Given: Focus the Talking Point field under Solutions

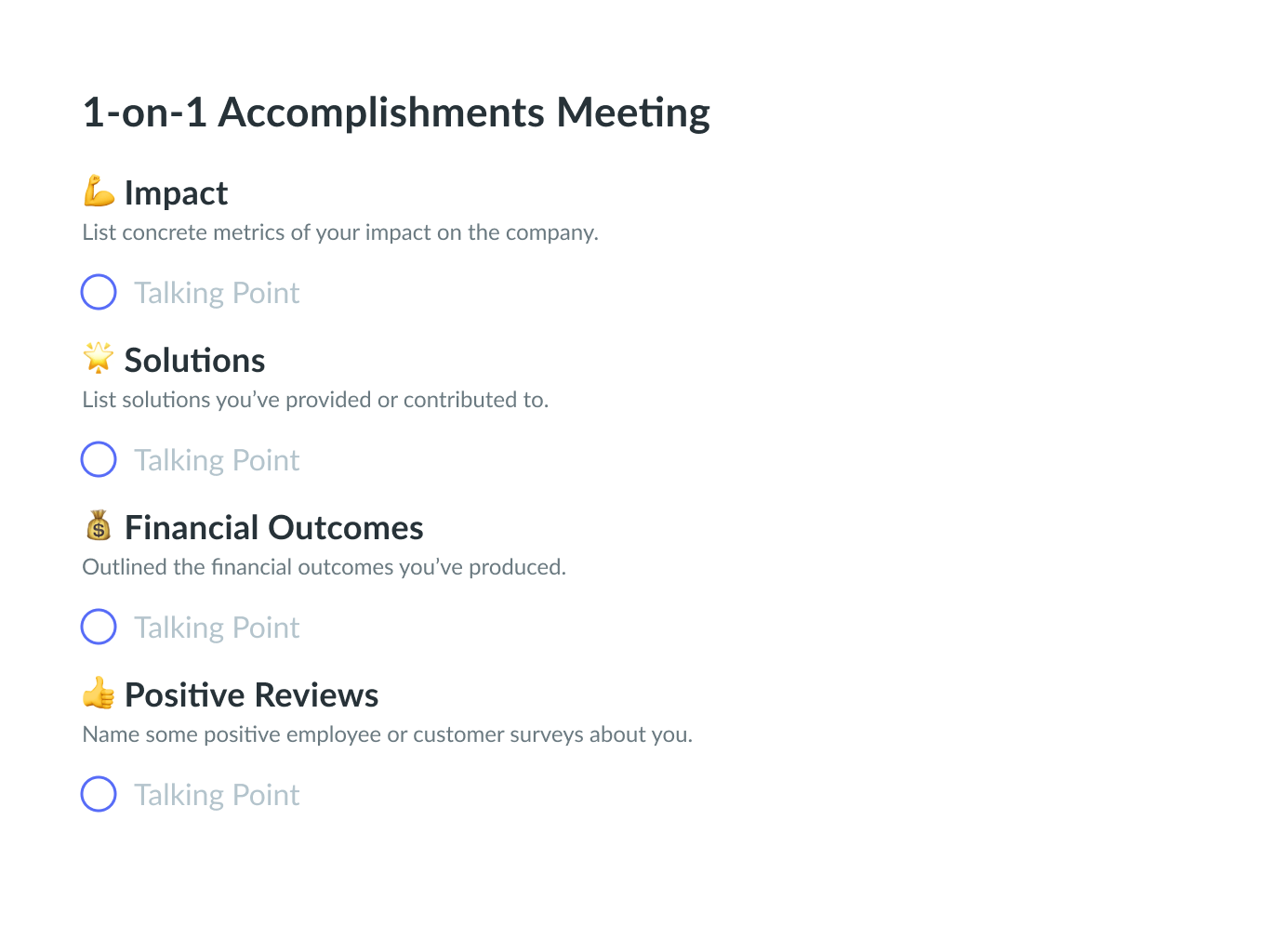Looking at the screenshot, I should (x=217, y=460).
